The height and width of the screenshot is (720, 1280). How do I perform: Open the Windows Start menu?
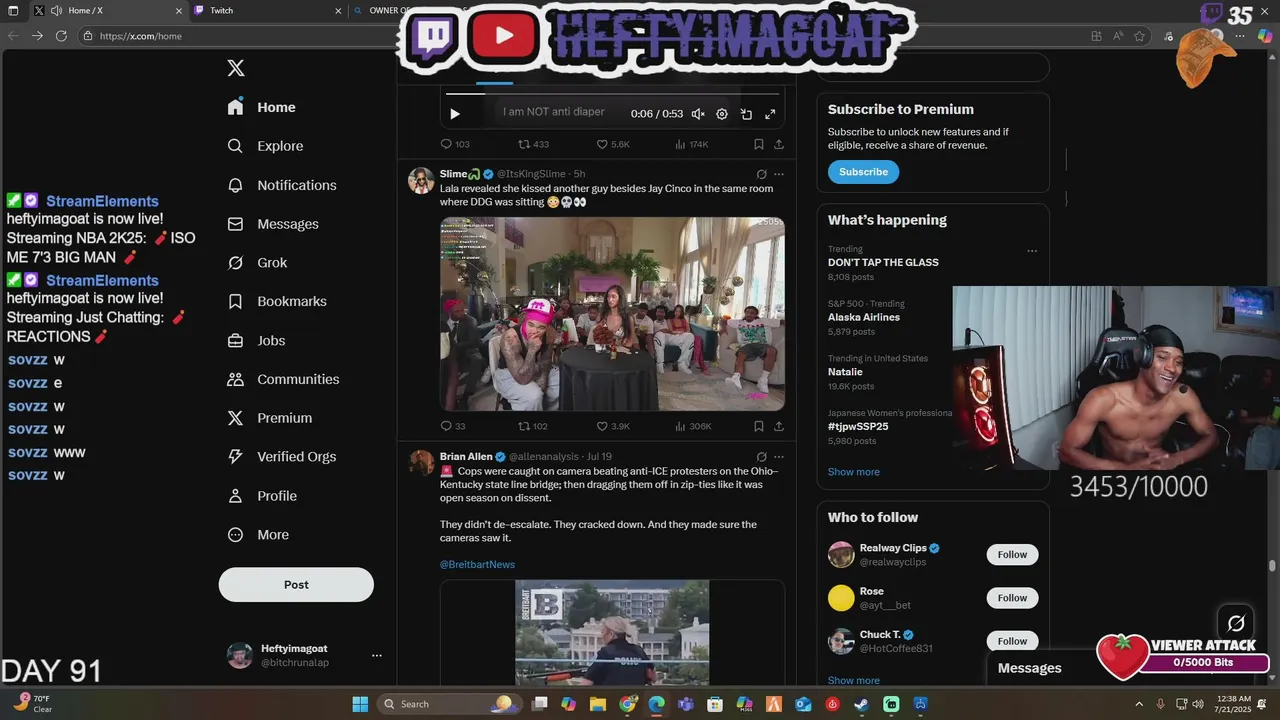[360, 704]
